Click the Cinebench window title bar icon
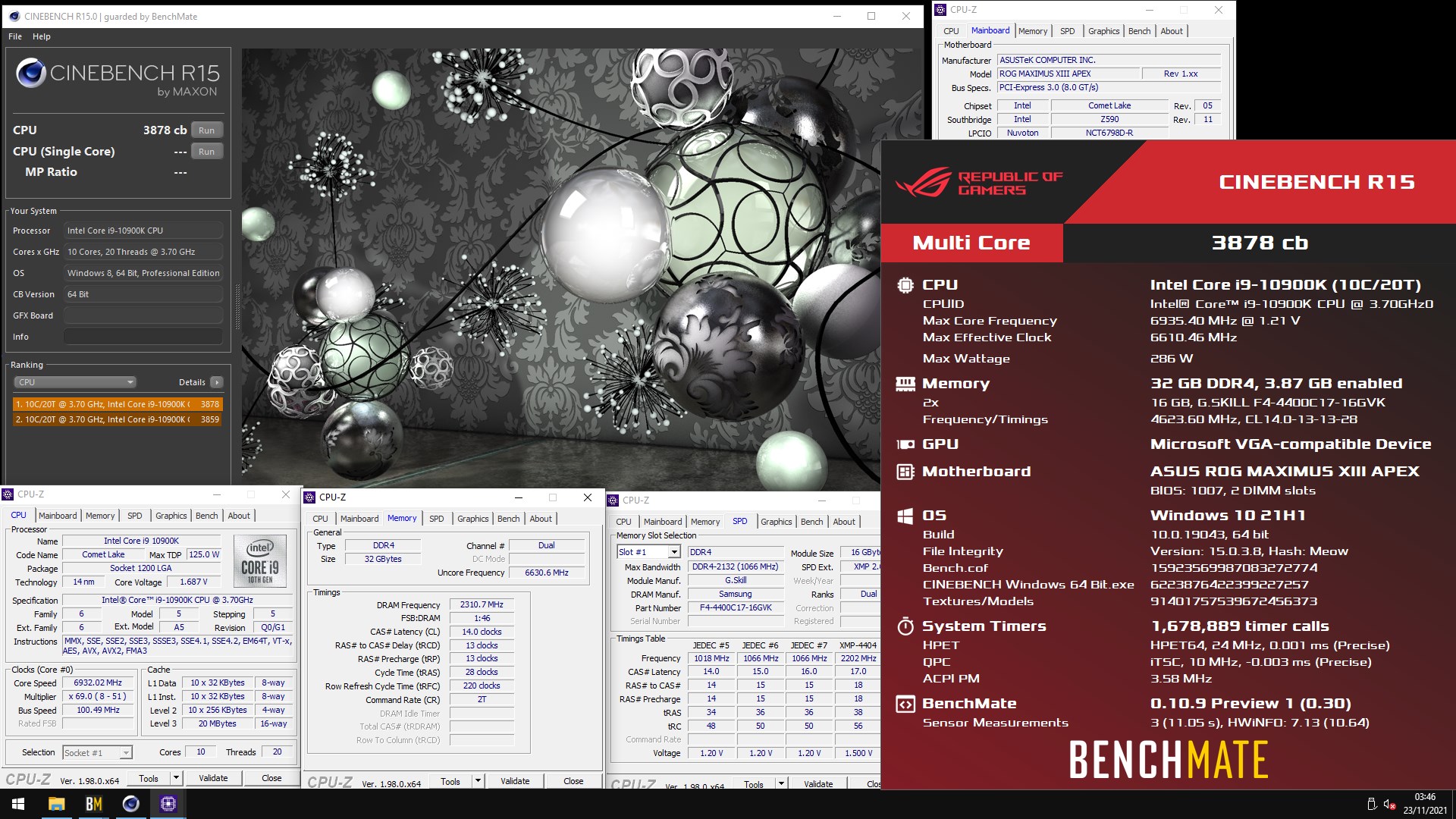1456x819 pixels. pyautogui.click(x=13, y=16)
